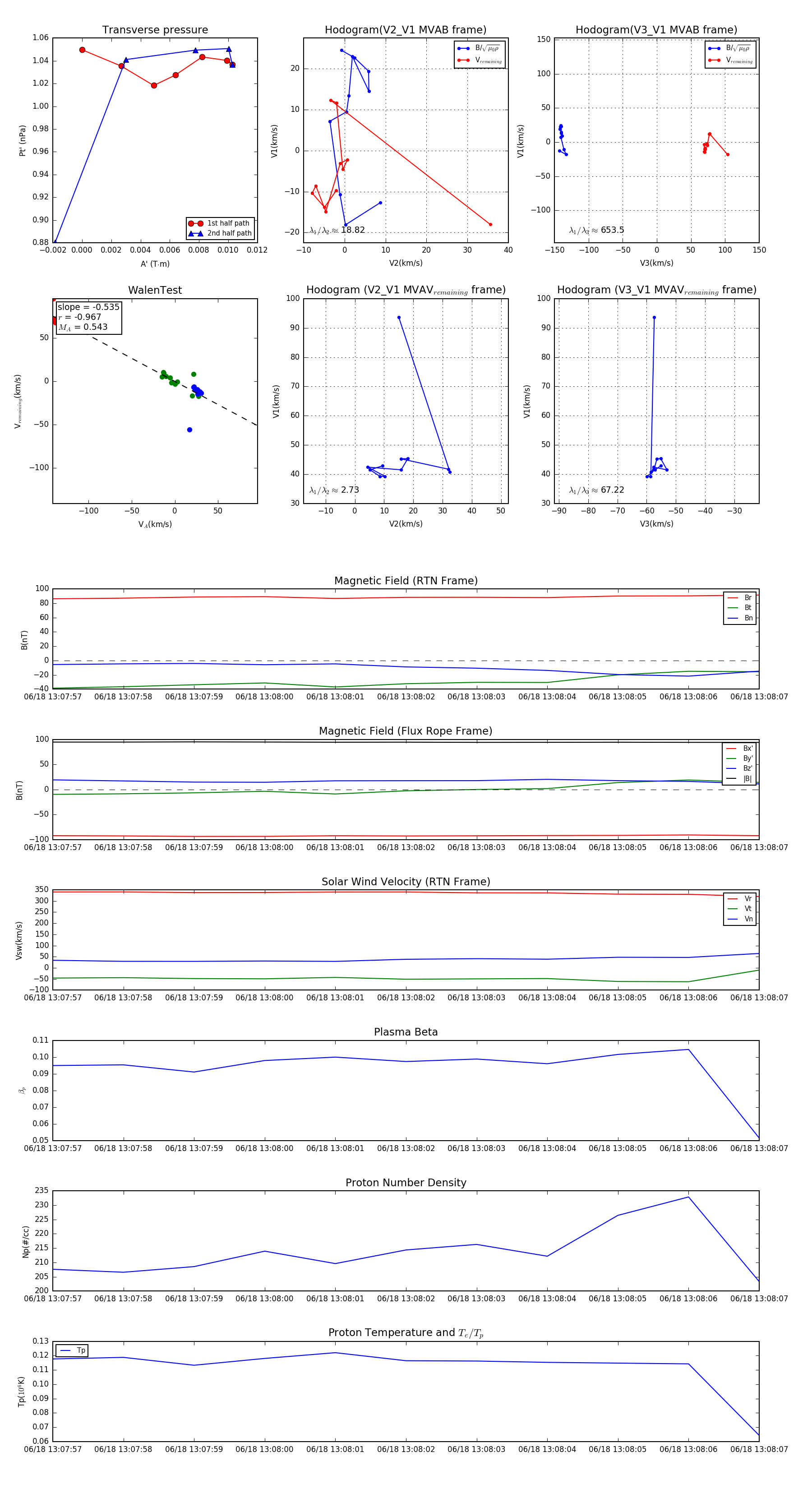Click the 'Proton Number Density' chart title
The image size is (812, 1489).
click(x=406, y=1183)
